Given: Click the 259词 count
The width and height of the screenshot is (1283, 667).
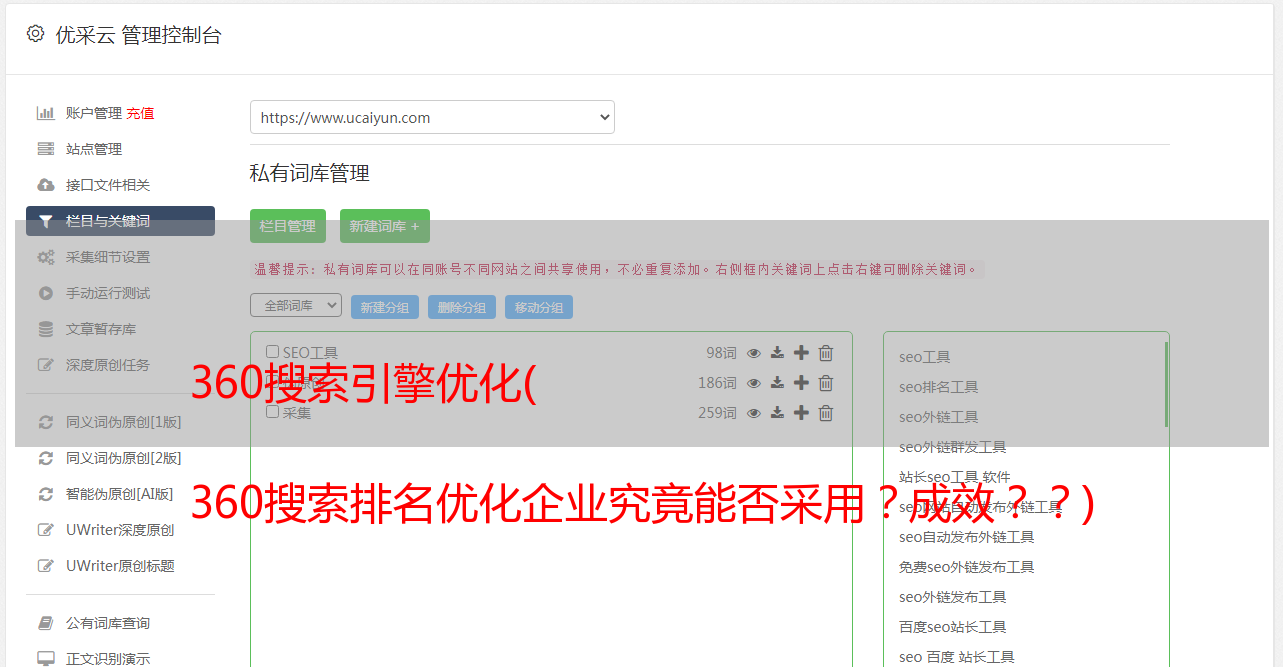Looking at the screenshot, I should tap(717, 413).
